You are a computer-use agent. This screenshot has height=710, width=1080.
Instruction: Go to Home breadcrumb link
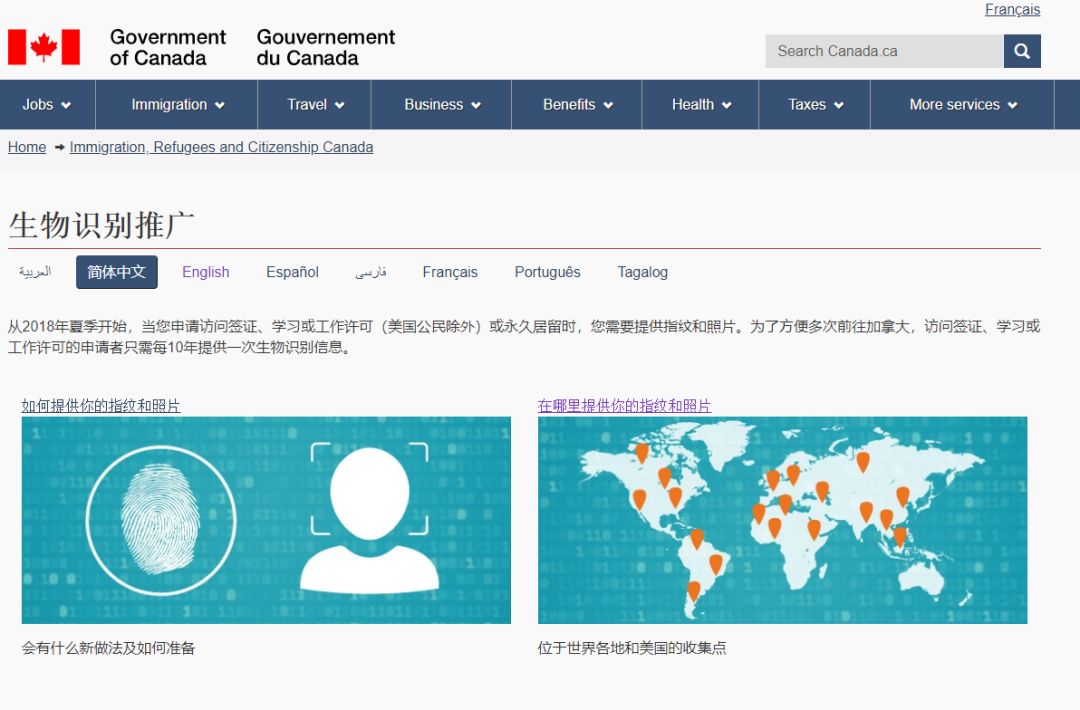27,147
